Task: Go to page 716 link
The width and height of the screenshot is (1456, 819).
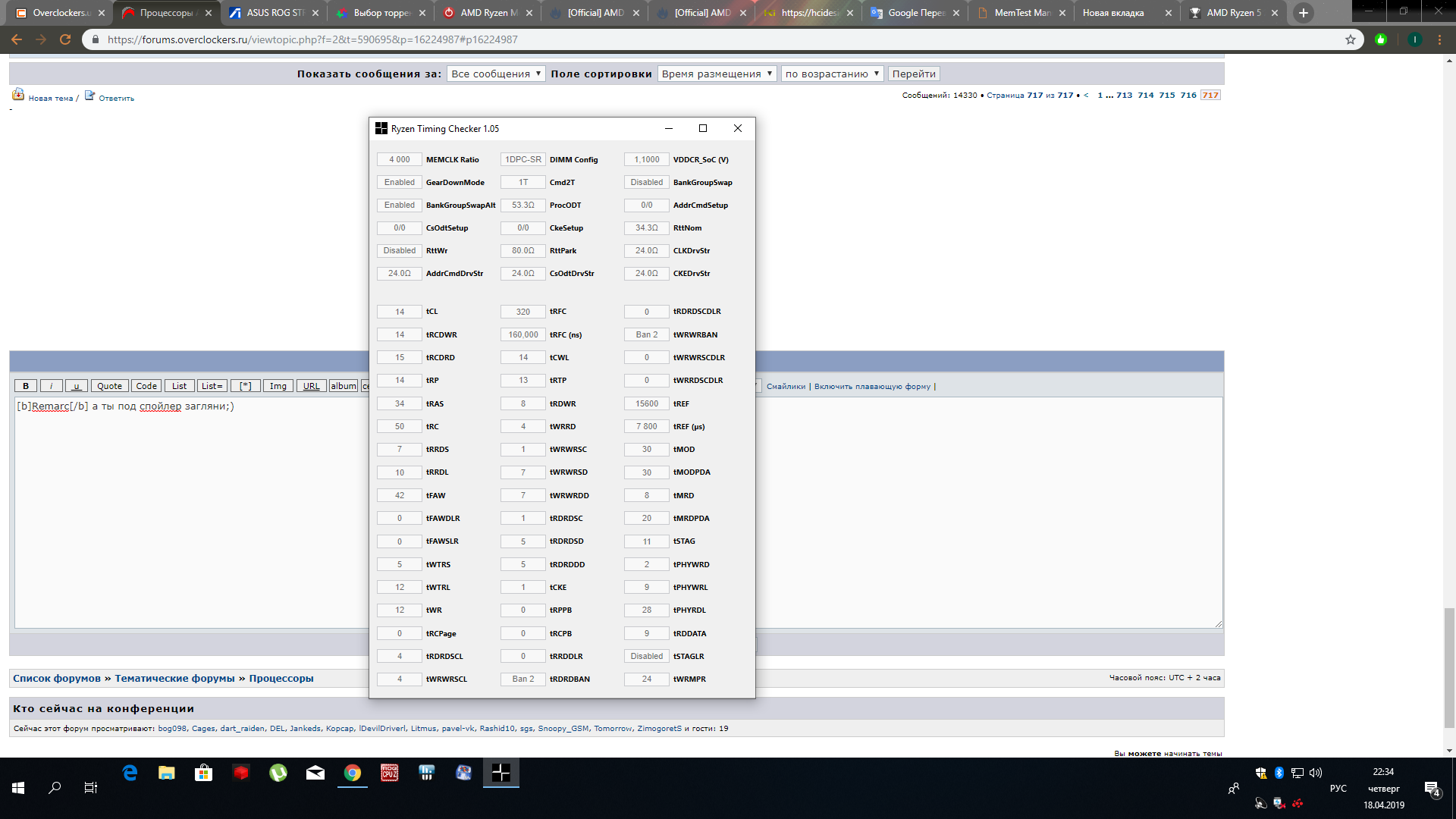Action: point(1188,96)
